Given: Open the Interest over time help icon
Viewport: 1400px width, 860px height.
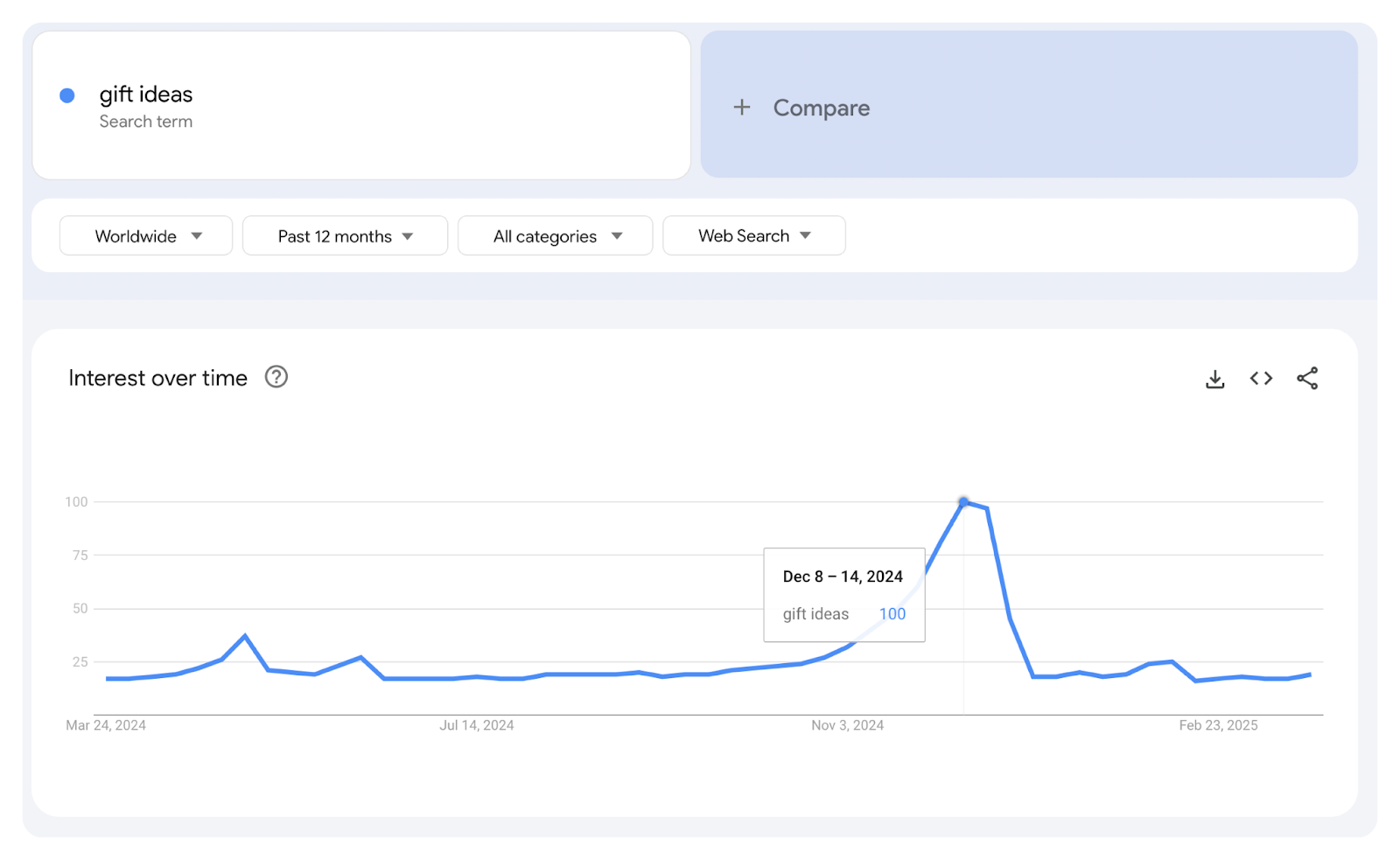Looking at the screenshot, I should pos(276,377).
